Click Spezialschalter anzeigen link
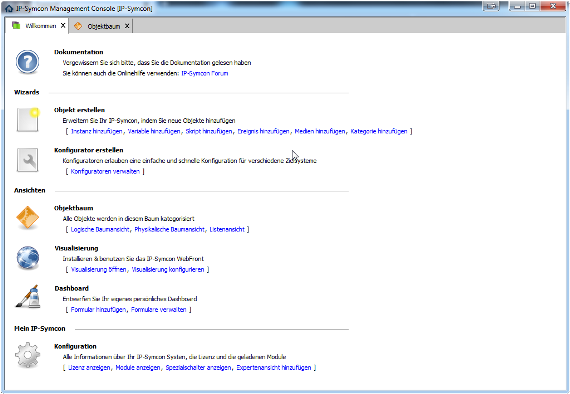Image resolution: width=570 pixels, height=394 pixels. tap(198, 367)
